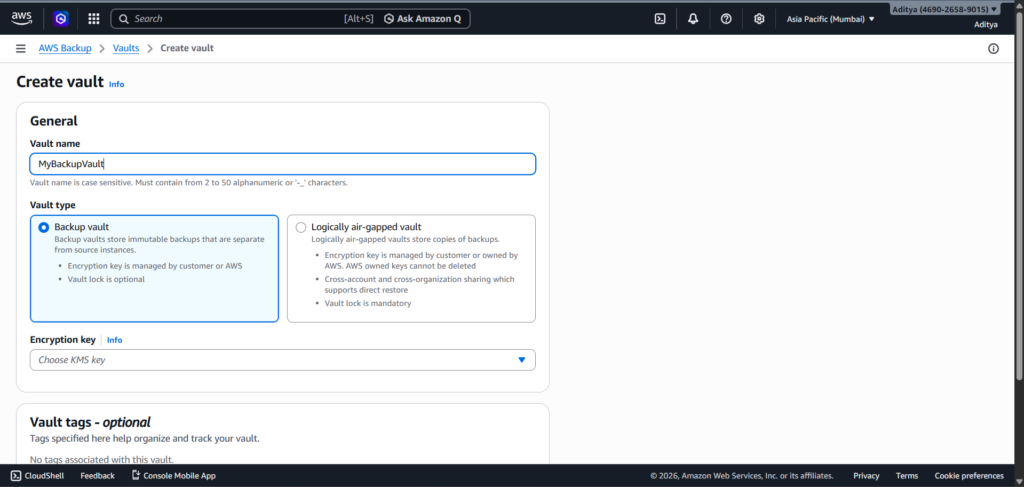
Task: Navigate to Vaults breadcrumb link
Action: [126, 48]
